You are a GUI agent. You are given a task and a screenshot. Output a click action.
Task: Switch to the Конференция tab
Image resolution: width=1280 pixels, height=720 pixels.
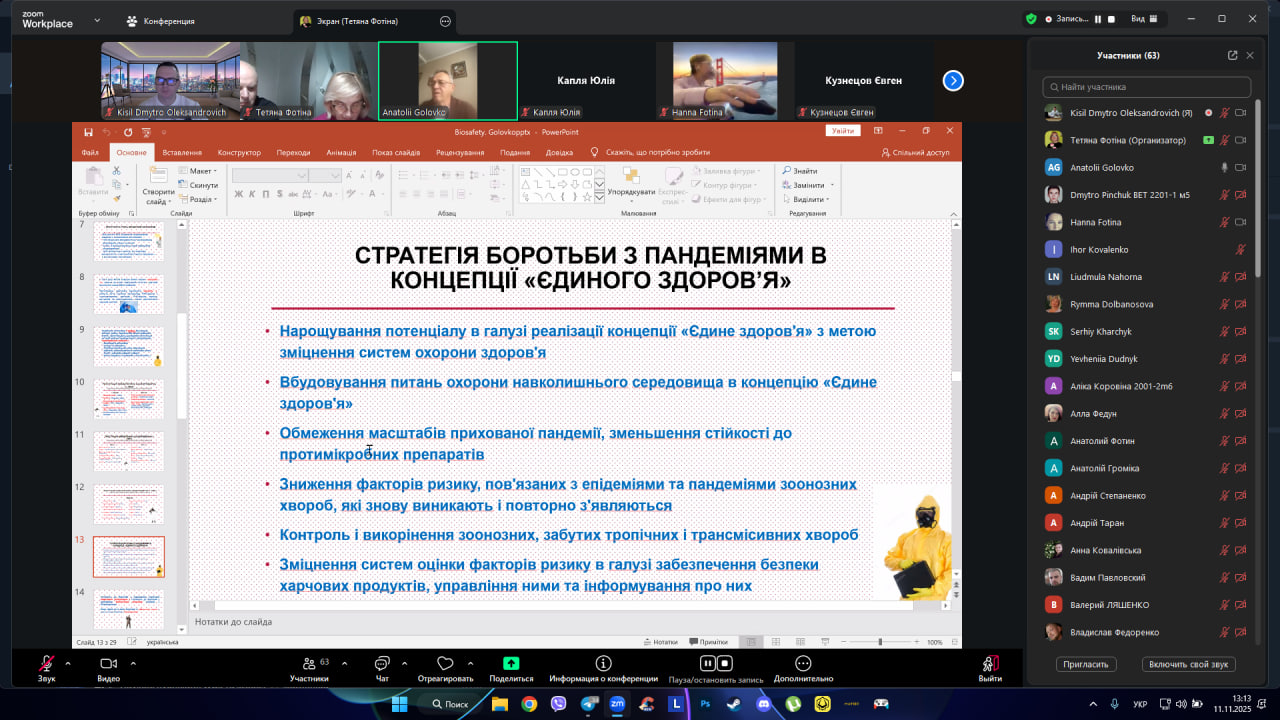pos(160,20)
